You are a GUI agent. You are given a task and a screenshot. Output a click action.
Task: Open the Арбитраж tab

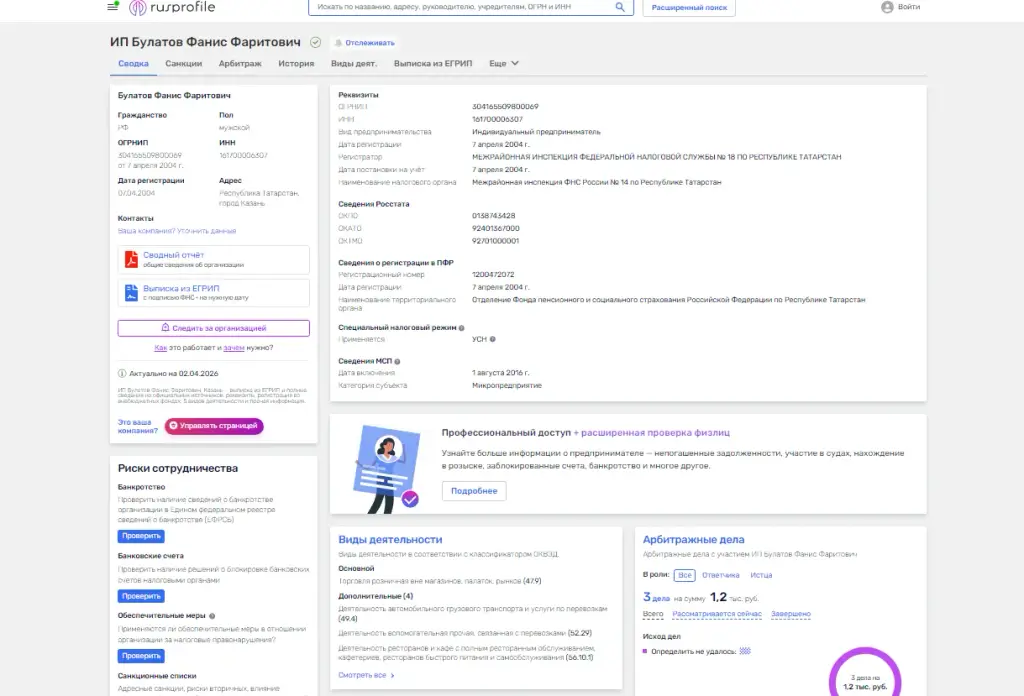pyautogui.click(x=240, y=63)
